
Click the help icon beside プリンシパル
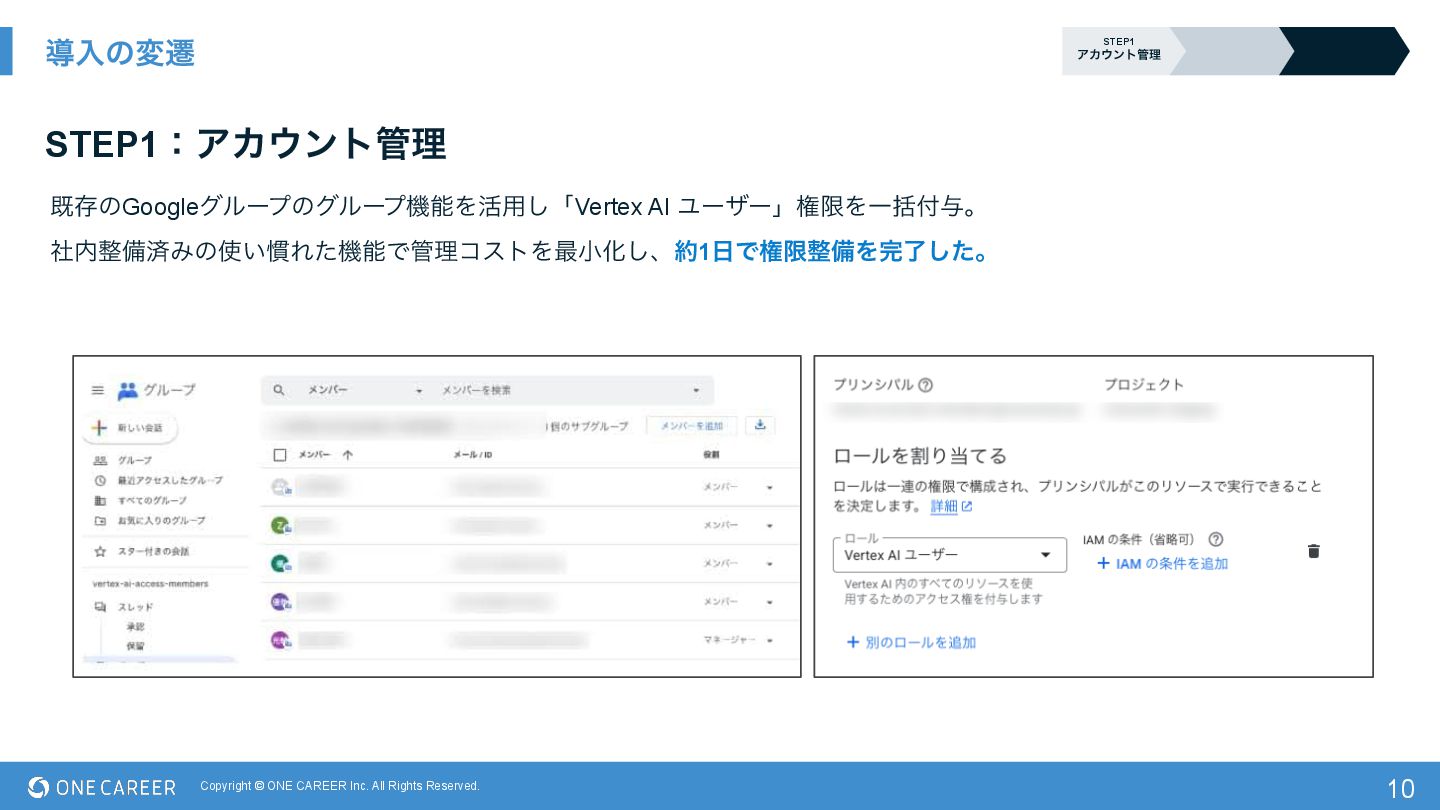click(x=925, y=385)
